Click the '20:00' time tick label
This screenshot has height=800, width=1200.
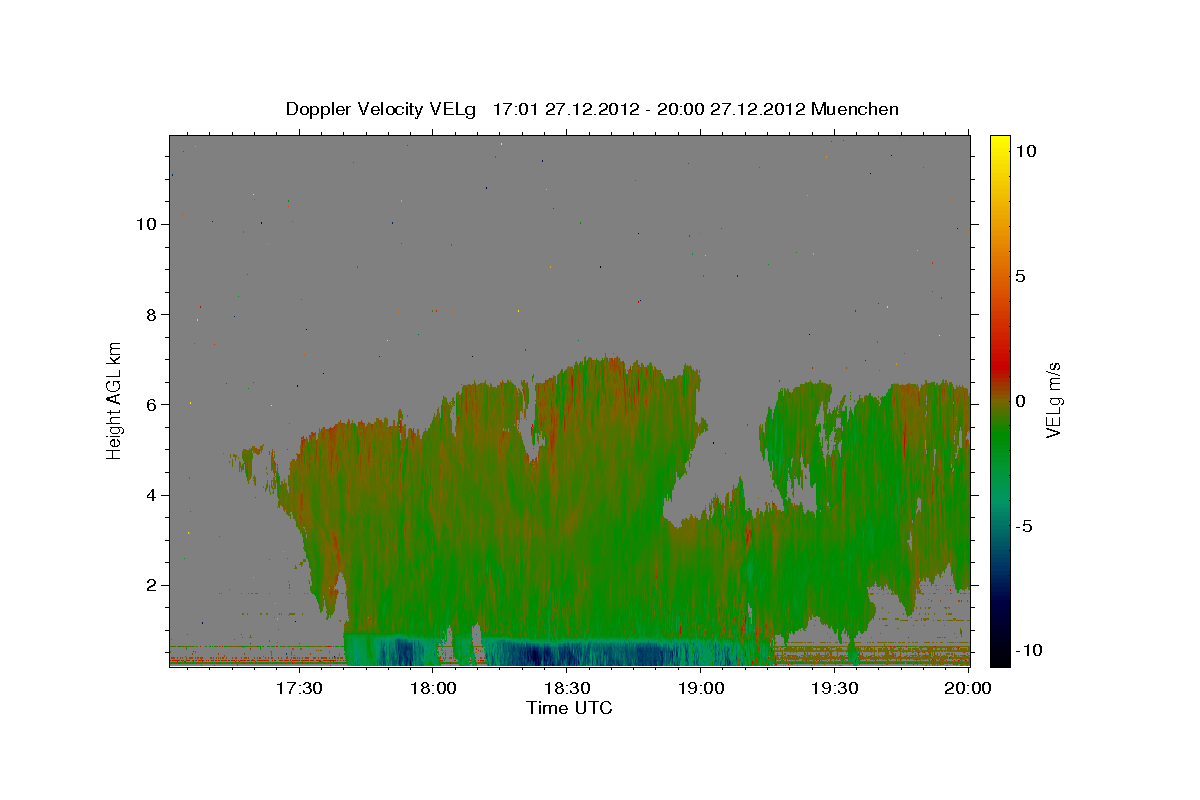(x=968, y=688)
